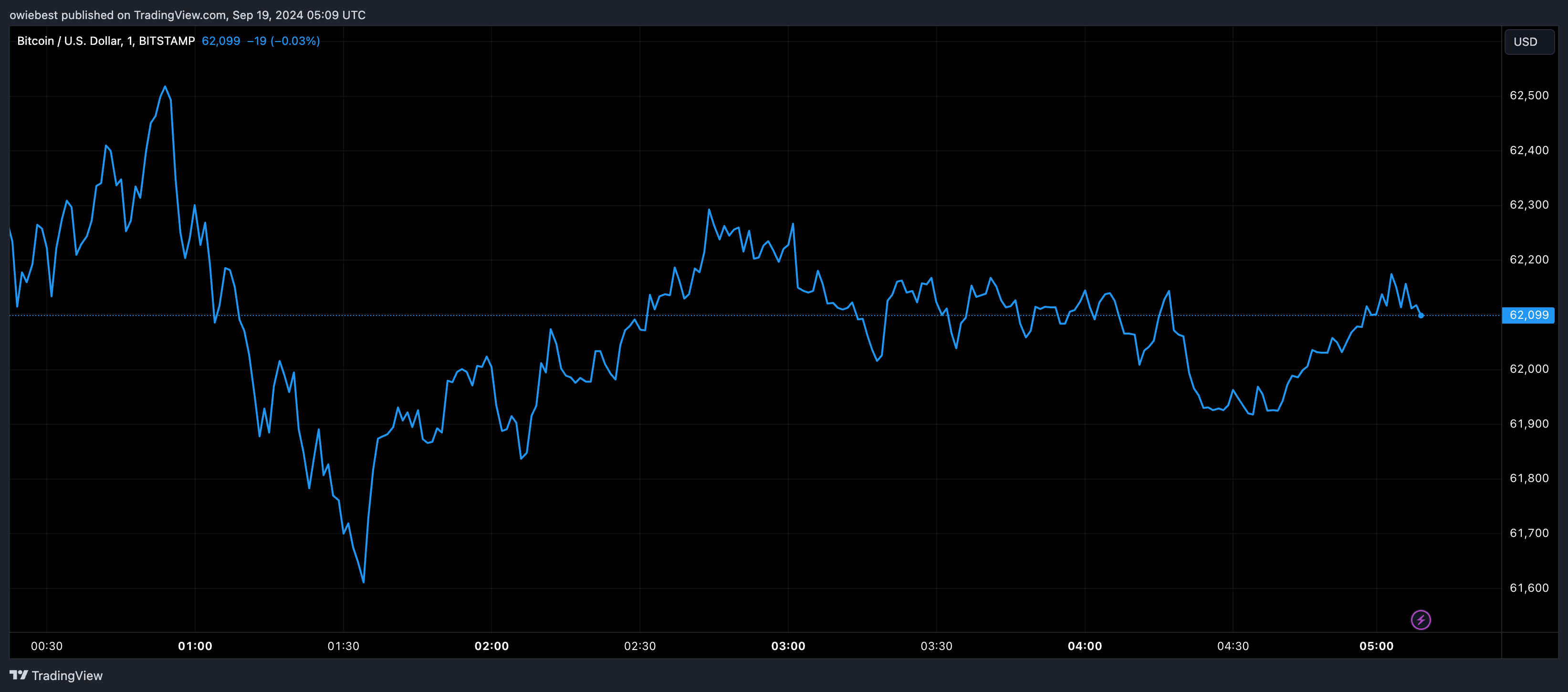Viewport: 1568px width, 692px height.
Task: Click the published on TradingView.com caption
Action: click(188, 15)
